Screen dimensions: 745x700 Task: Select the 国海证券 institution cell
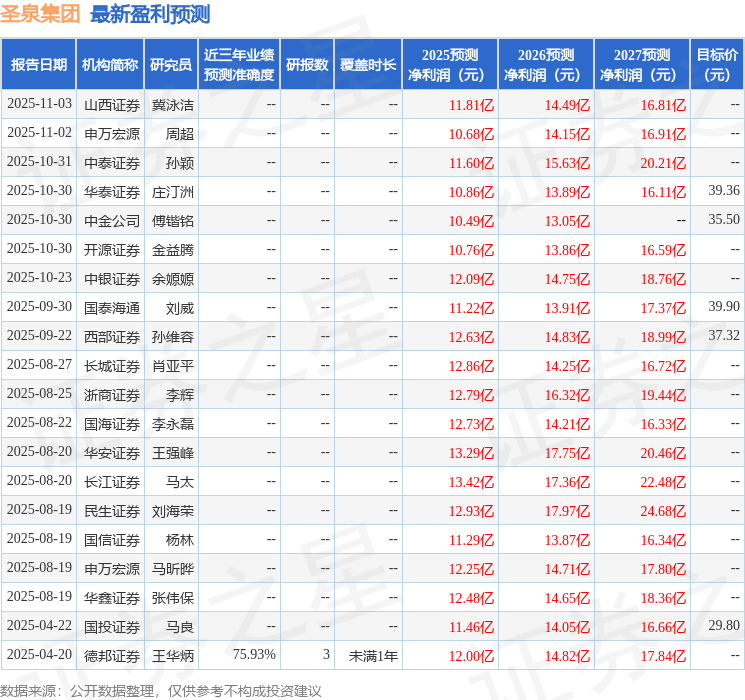coord(112,424)
